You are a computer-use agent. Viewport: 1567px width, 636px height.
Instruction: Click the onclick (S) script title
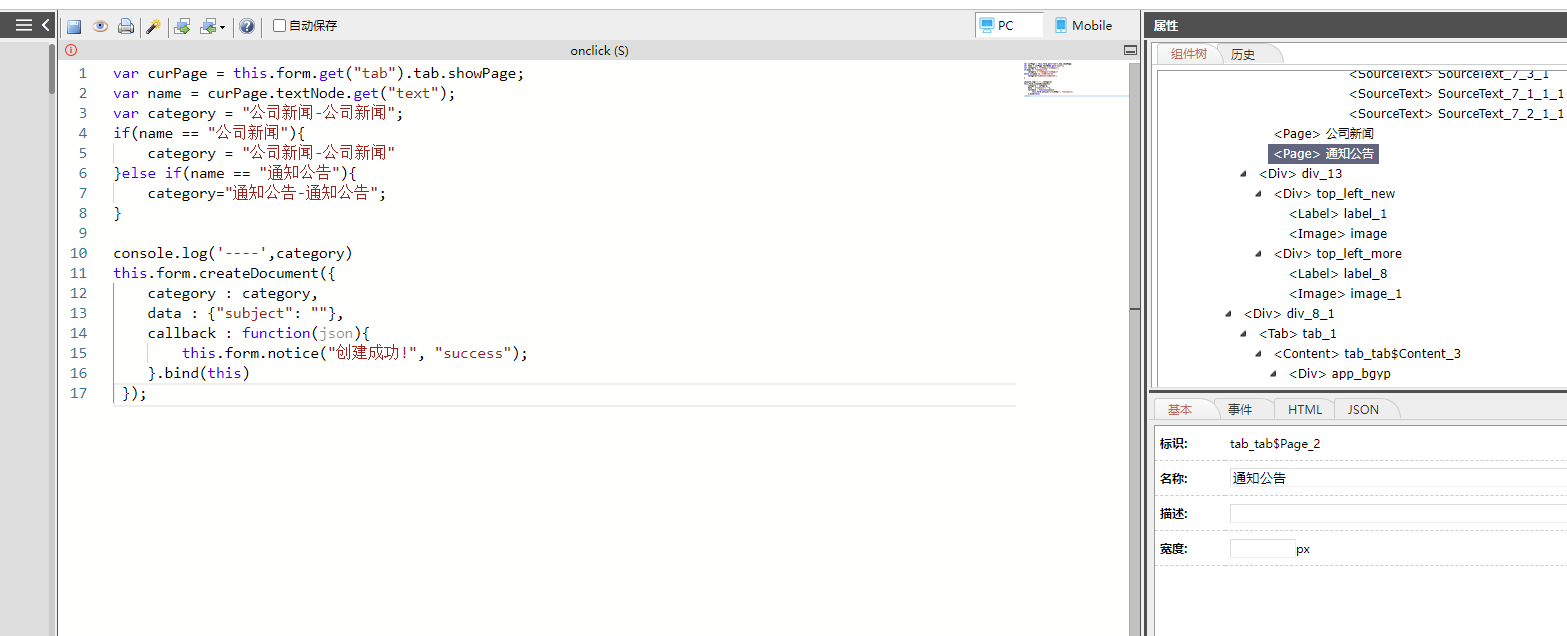pos(599,50)
